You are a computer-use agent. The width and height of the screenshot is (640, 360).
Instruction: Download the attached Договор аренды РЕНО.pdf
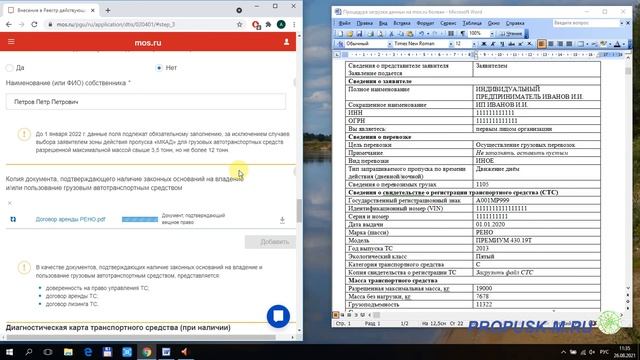282,220
